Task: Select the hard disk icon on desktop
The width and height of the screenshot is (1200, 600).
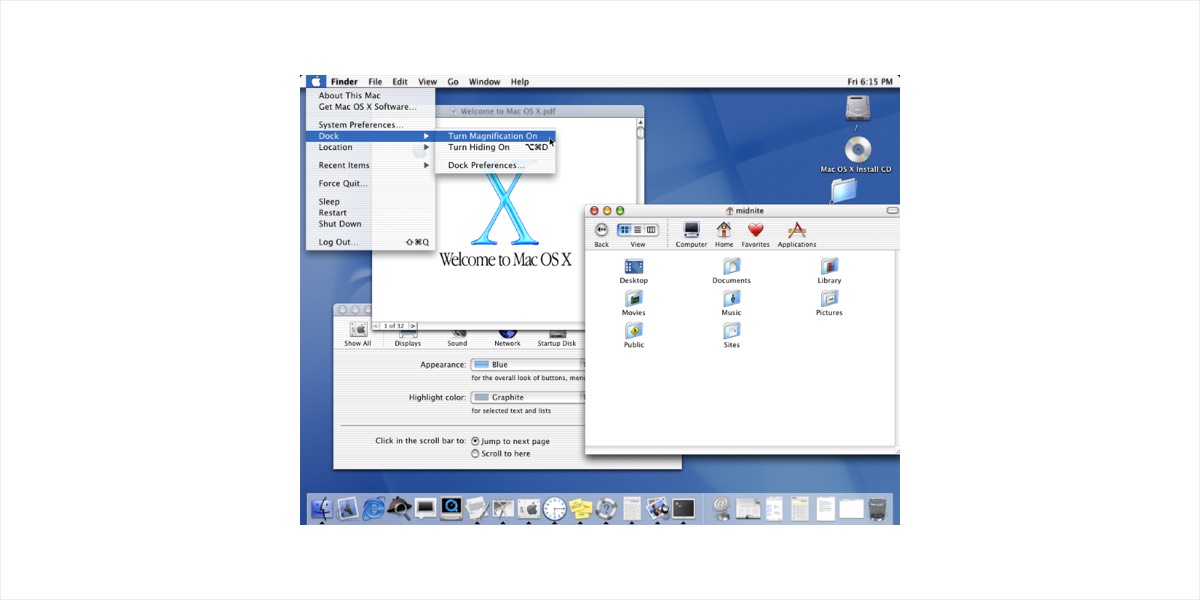Action: coord(857,108)
